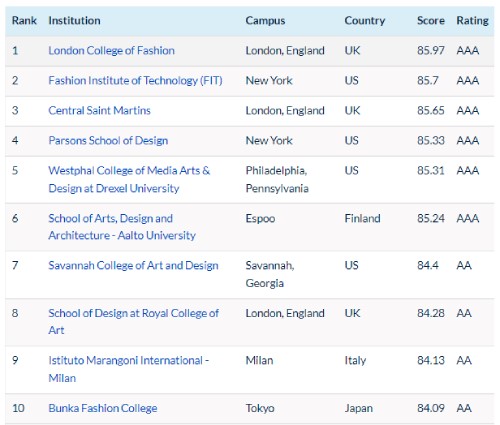500x425 pixels.
Task: Visit the Bunka Fashion College link
Action: point(103,408)
